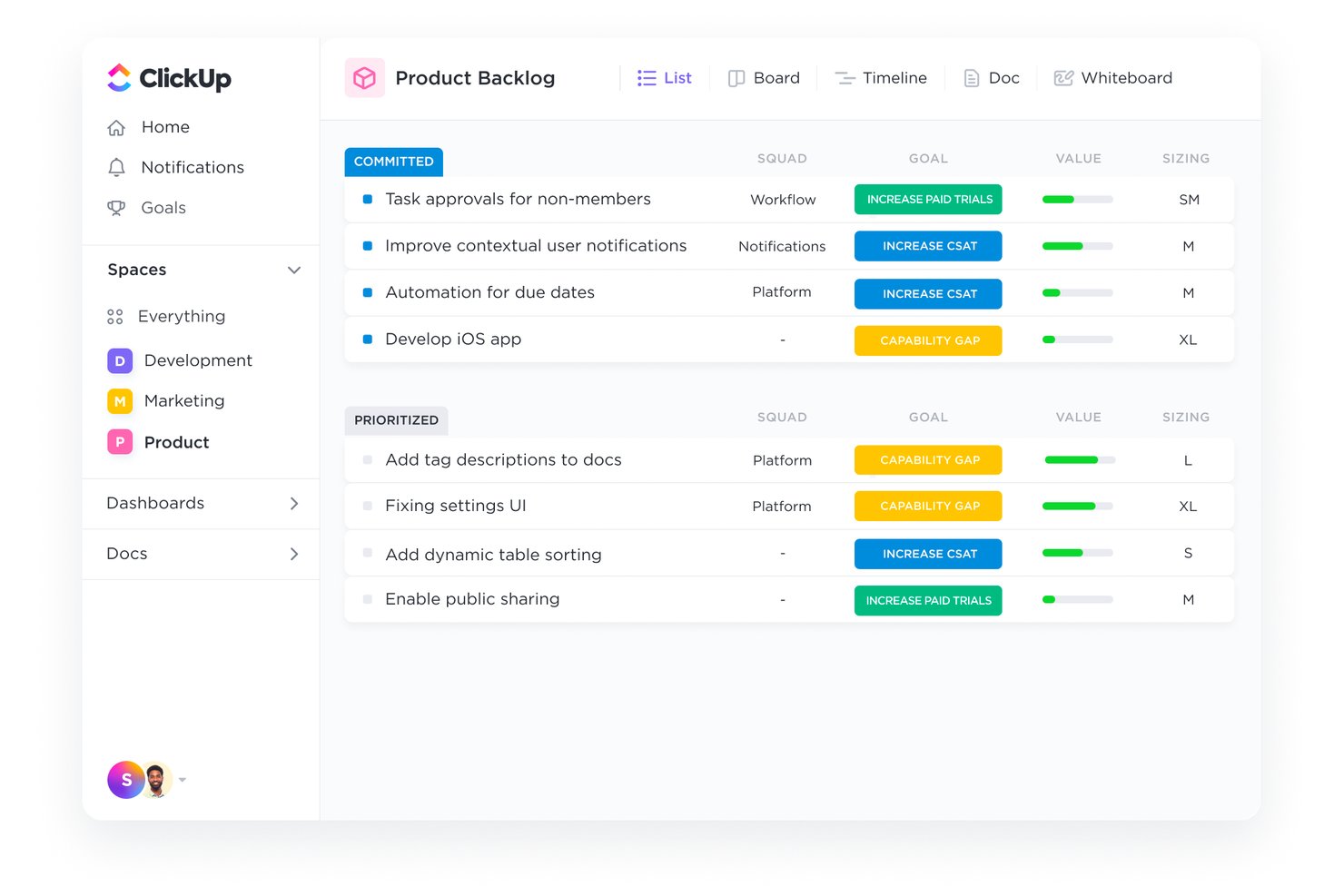Click INCREASE CSAT tag on Improve contextual notifications
Viewport: 1344px width, 896px height.
928,246
